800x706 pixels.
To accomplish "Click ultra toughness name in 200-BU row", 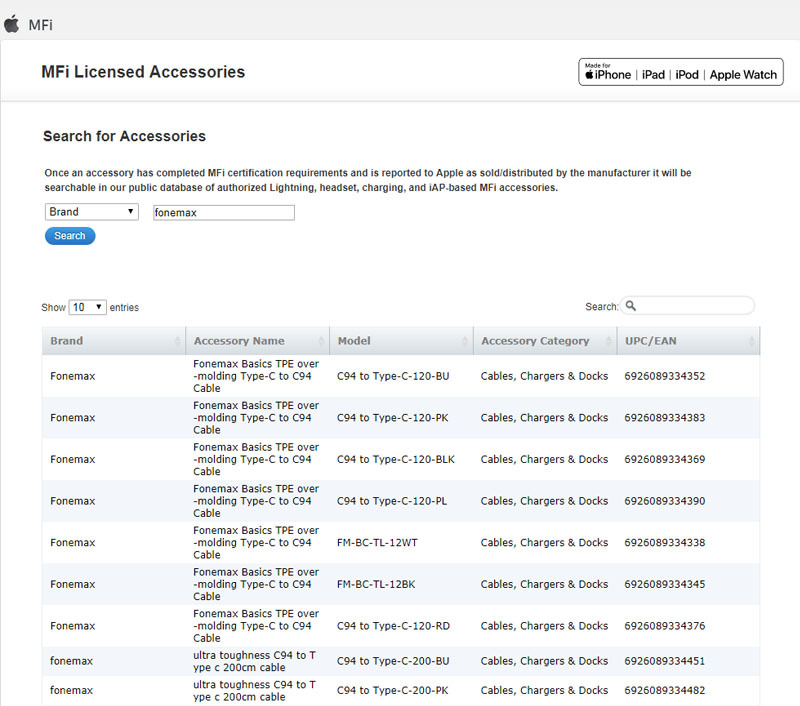I will 255,661.
